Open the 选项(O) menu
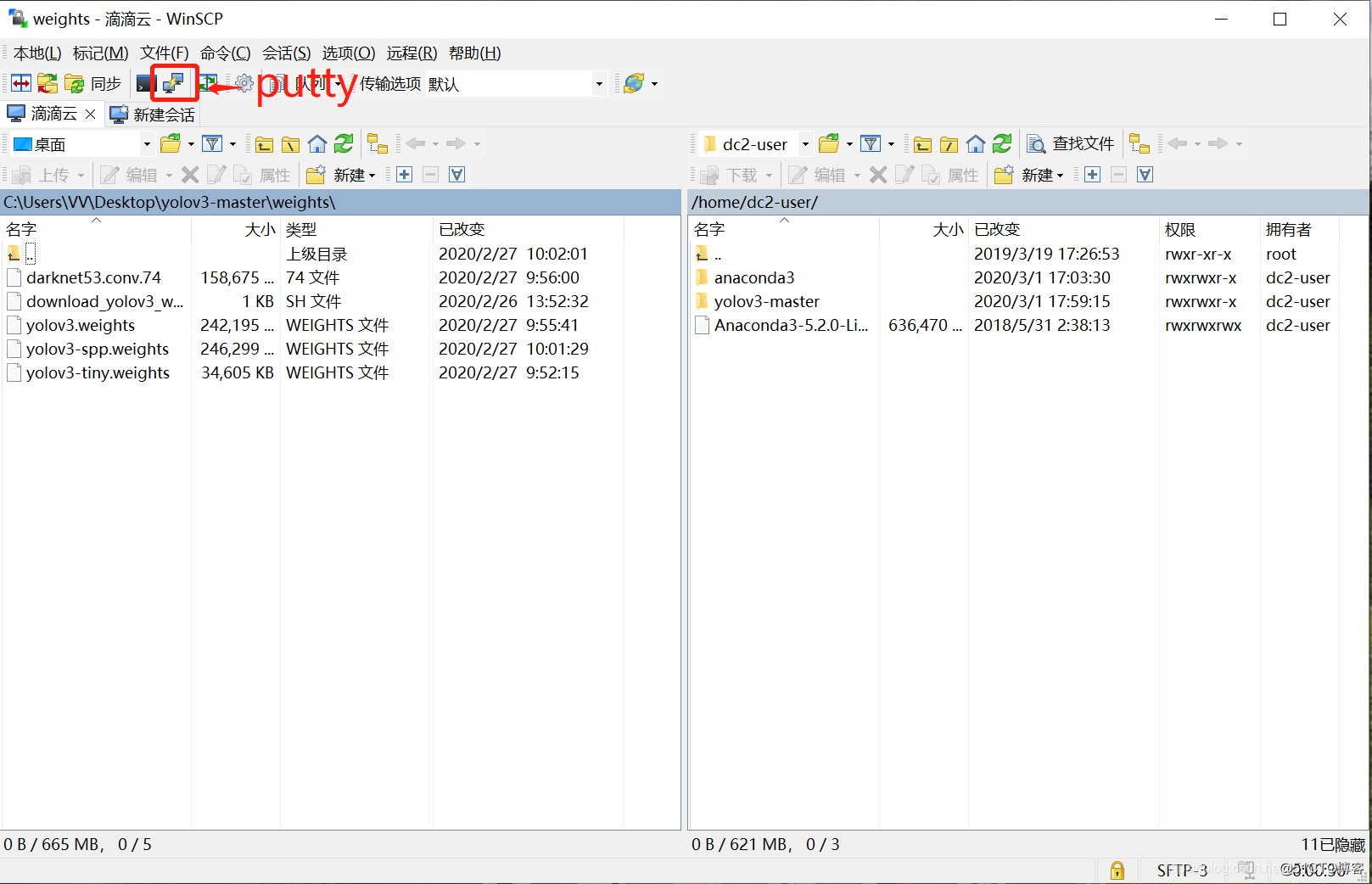The width and height of the screenshot is (1372, 884). pos(349,53)
